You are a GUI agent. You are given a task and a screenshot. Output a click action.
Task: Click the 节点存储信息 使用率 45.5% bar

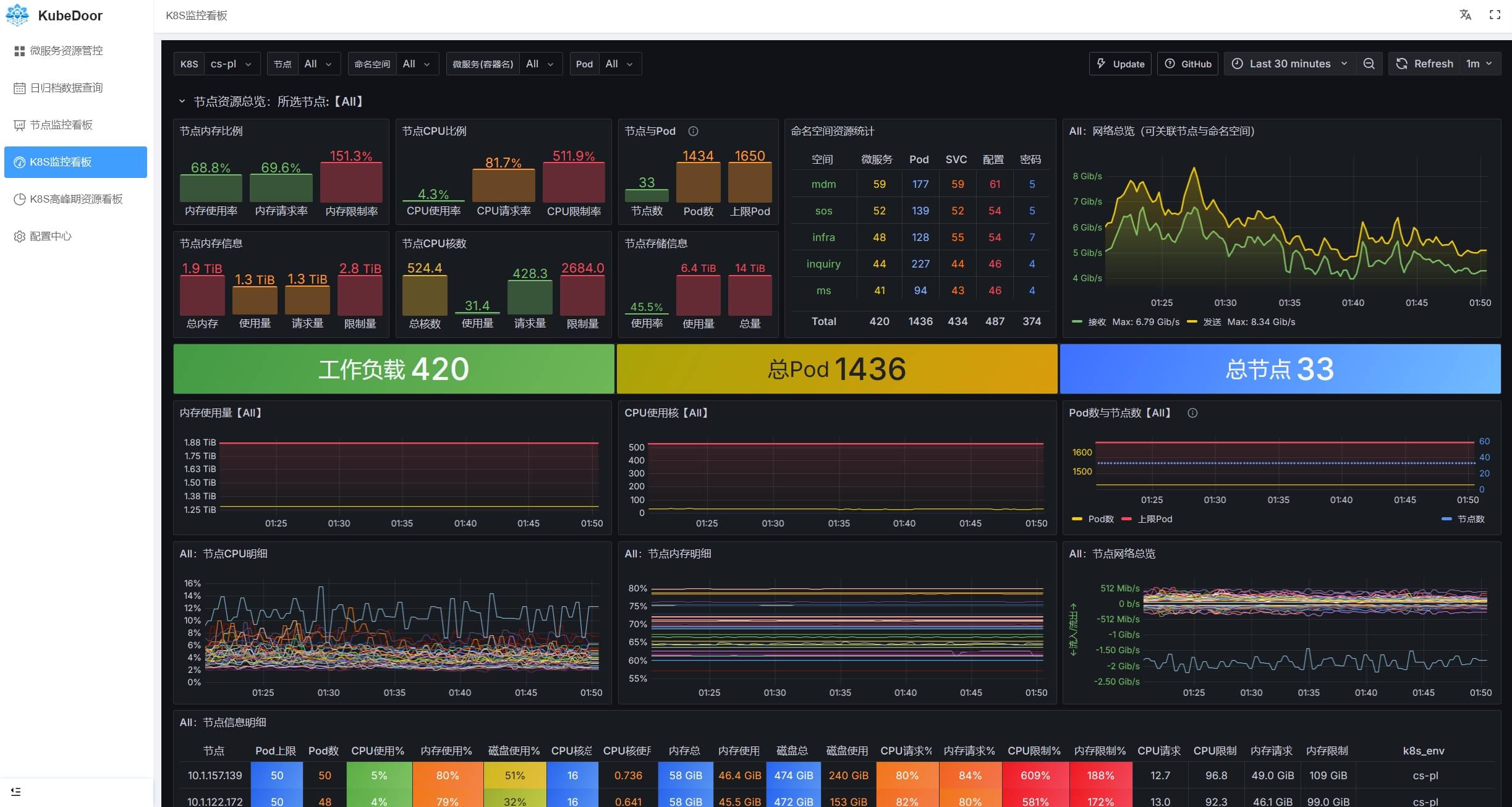(647, 315)
